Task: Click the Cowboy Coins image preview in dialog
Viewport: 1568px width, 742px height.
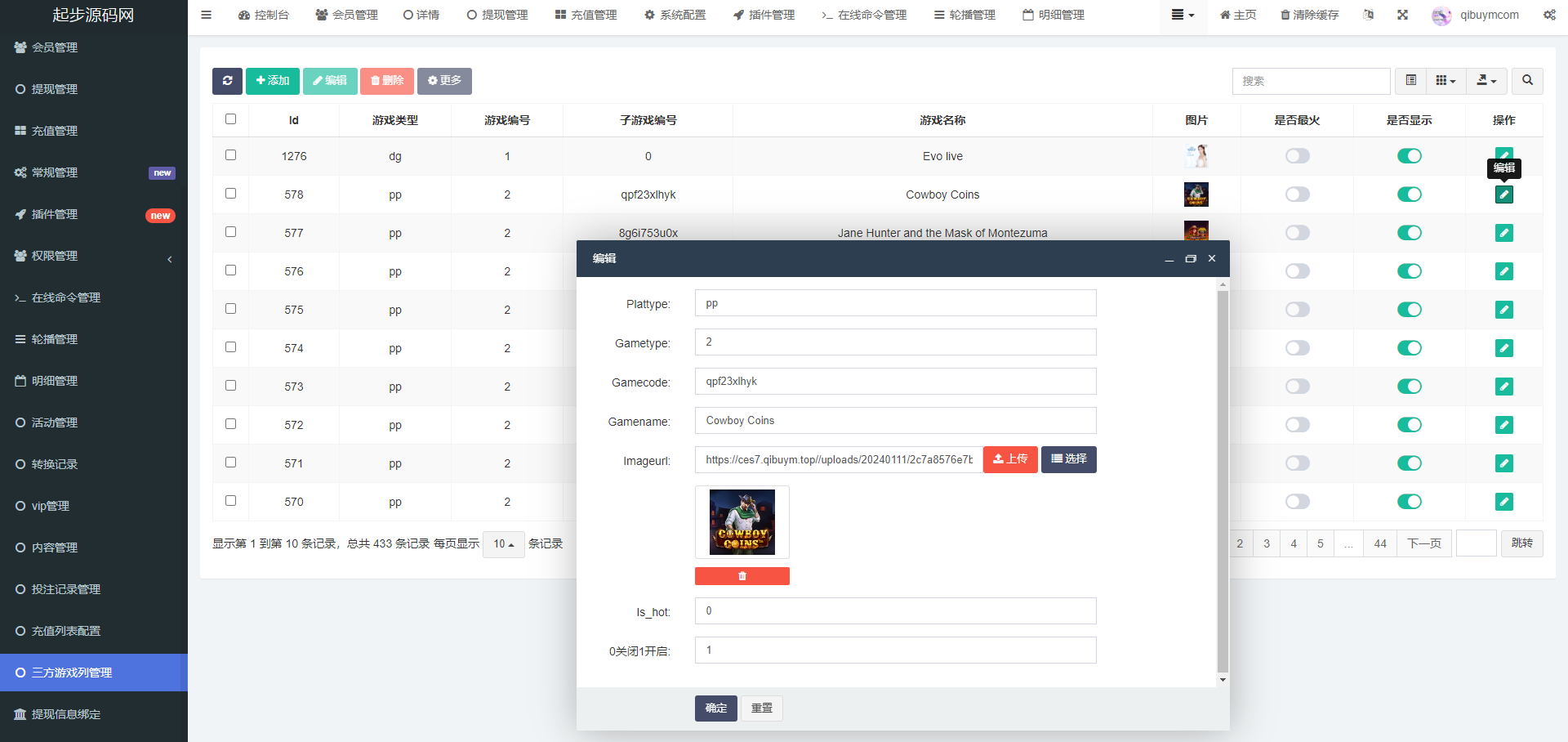Action: [742, 522]
